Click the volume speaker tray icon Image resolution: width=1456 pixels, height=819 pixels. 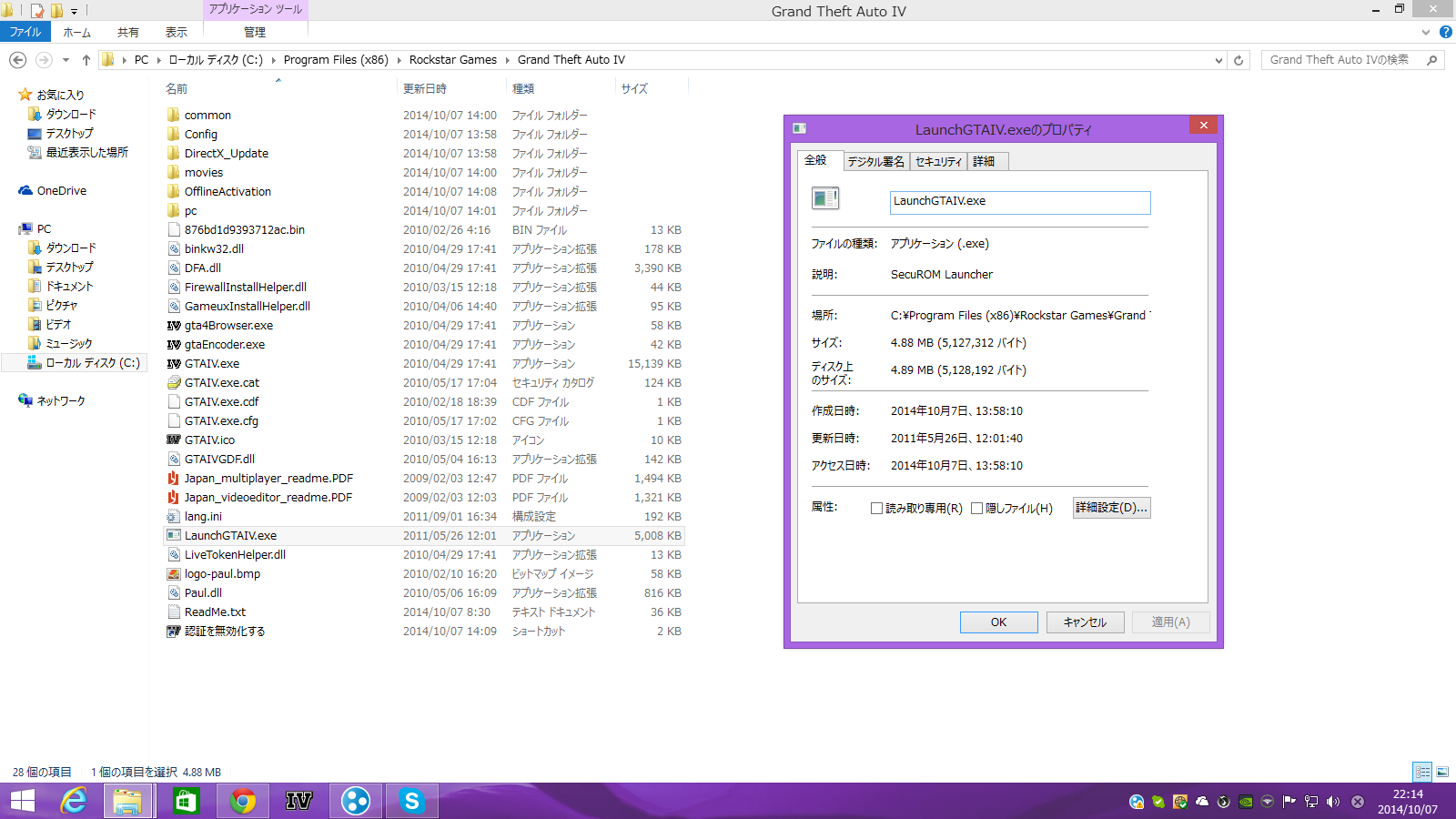(x=1333, y=802)
